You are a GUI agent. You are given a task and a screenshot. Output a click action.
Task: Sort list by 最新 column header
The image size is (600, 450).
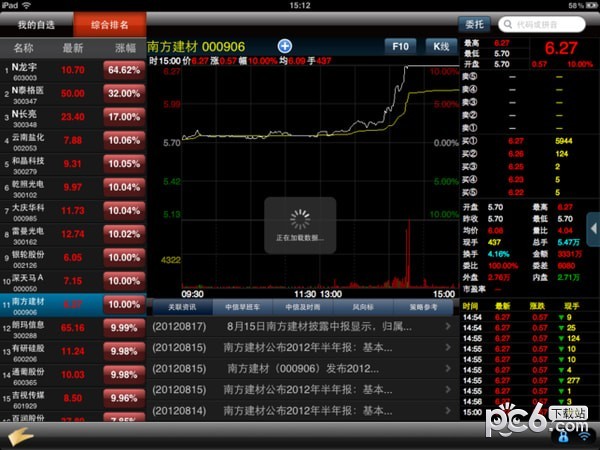pos(73,48)
